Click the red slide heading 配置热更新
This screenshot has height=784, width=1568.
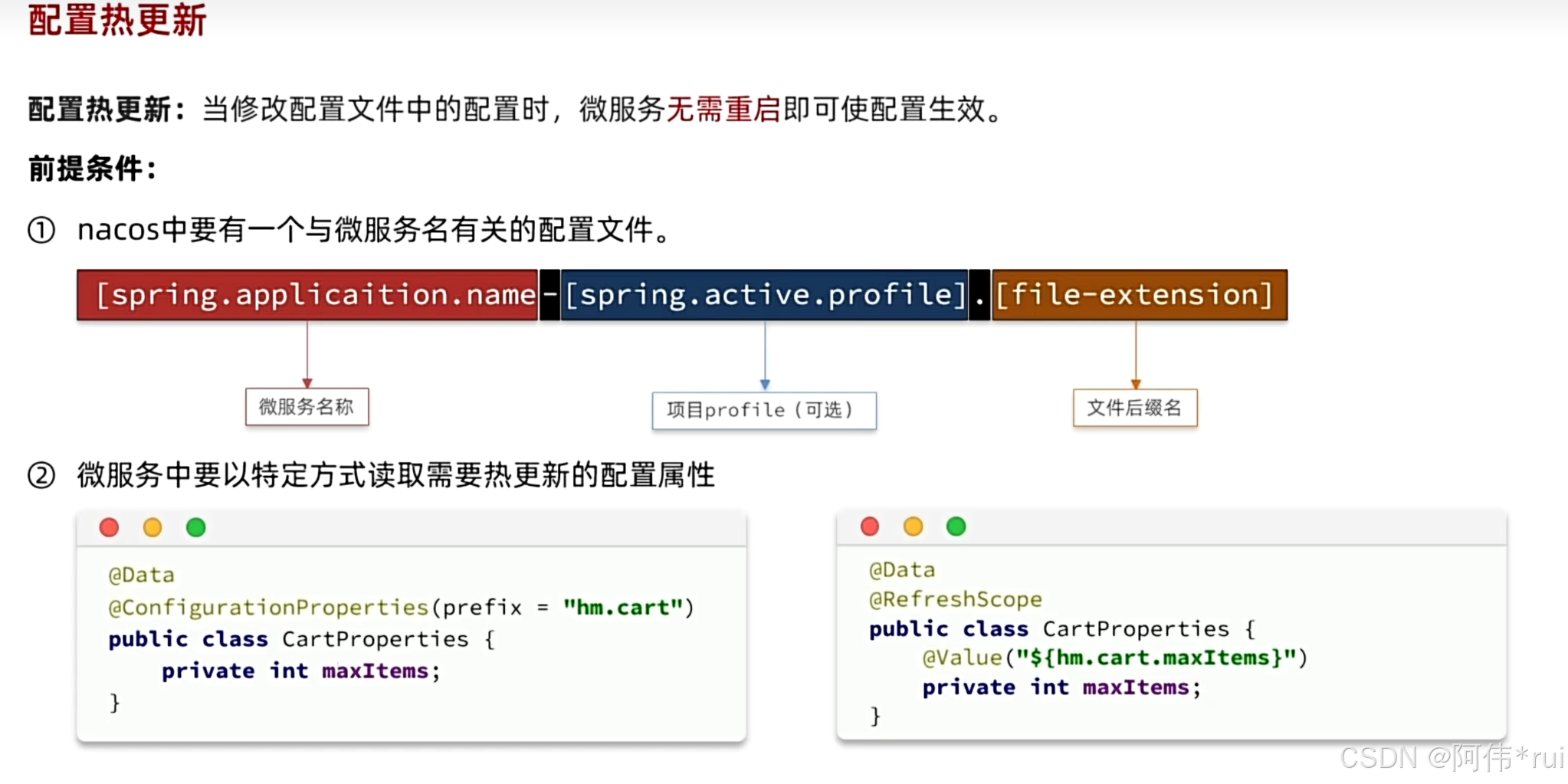[x=117, y=20]
